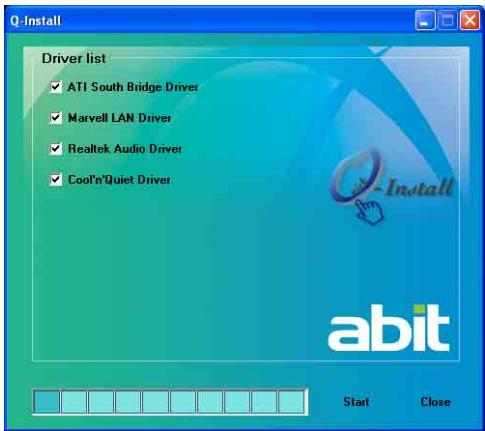Toggle the Marvell LAN Driver checkbox

click(56, 118)
